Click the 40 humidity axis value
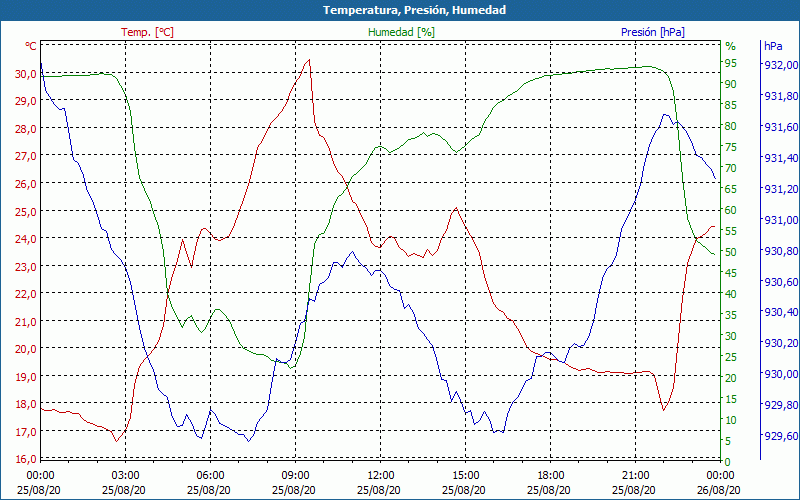 tap(731, 294)
